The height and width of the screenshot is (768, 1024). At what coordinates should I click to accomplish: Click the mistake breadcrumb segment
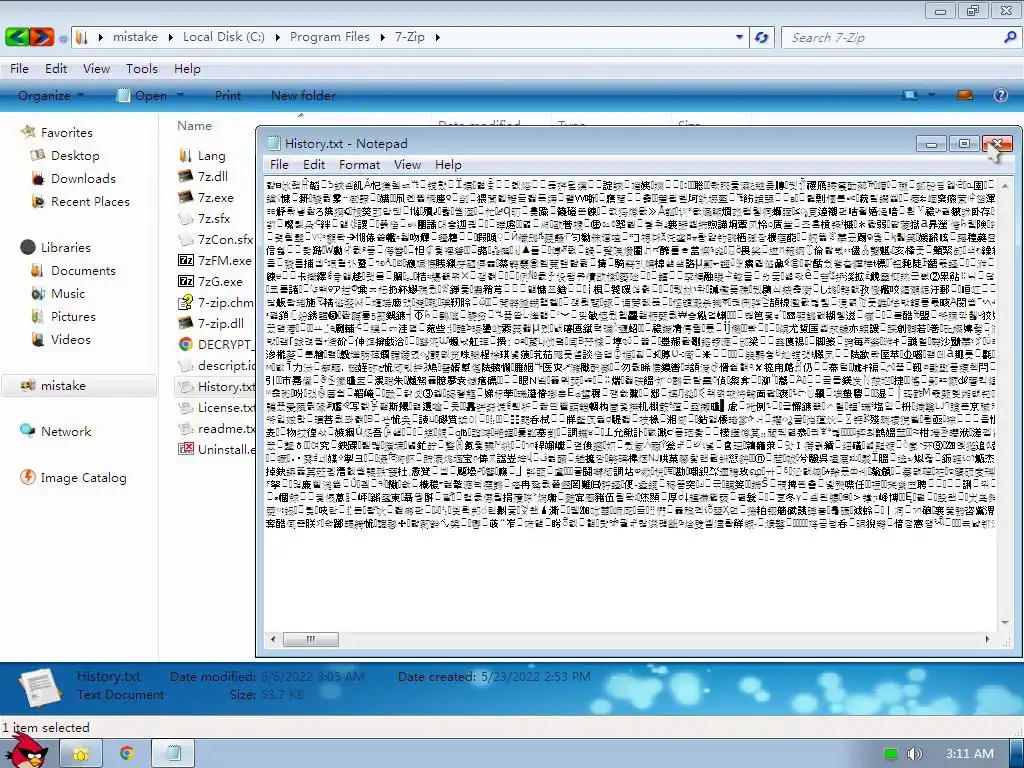tap(135, 37)
